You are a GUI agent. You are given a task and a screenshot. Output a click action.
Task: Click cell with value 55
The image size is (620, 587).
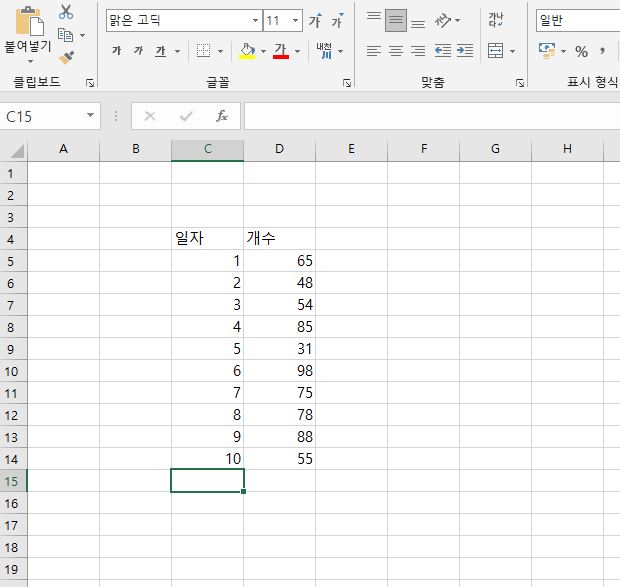pos(280,459)
